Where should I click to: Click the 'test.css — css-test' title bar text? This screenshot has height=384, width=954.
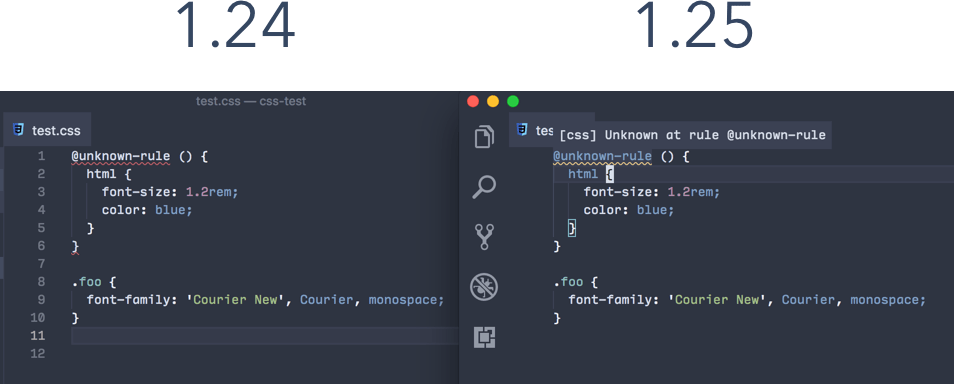(251, 101)
